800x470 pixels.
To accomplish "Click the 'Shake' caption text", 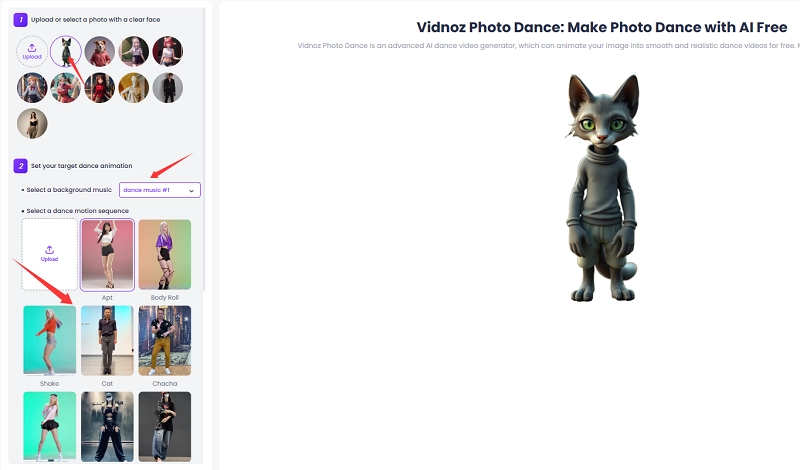I will (49, 384).
